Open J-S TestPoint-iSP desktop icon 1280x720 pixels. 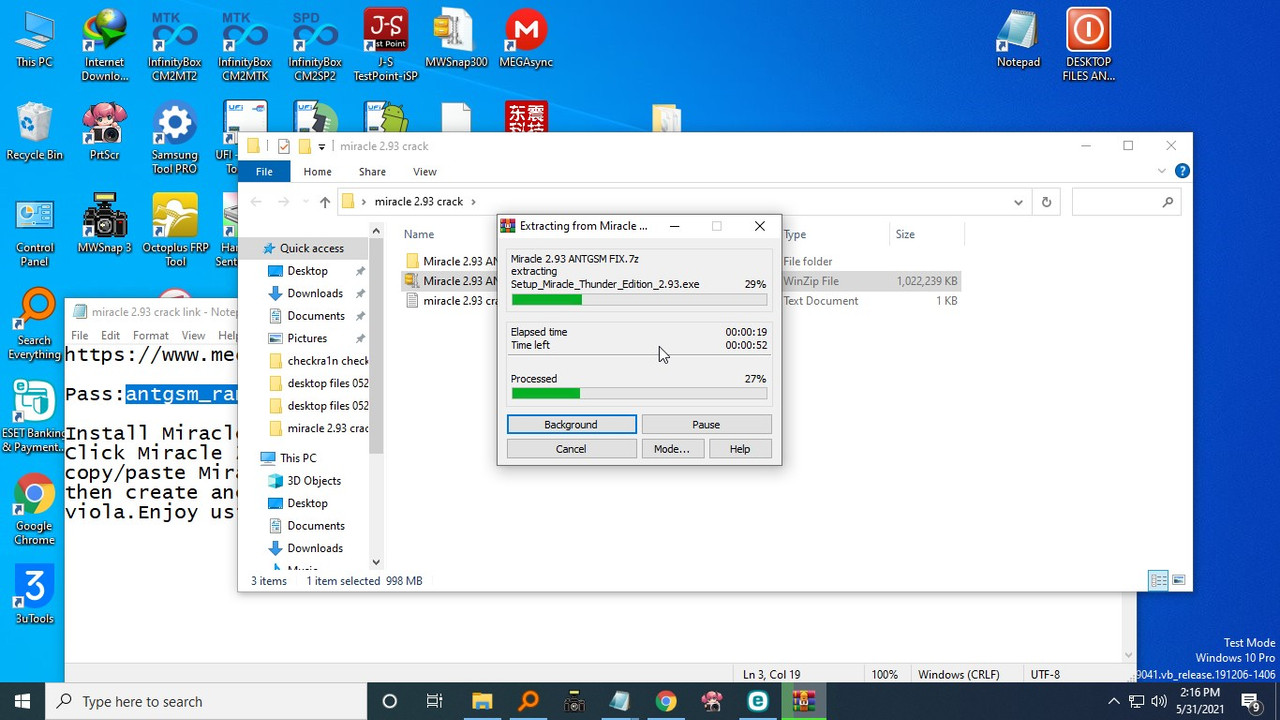tap(385, 45)
